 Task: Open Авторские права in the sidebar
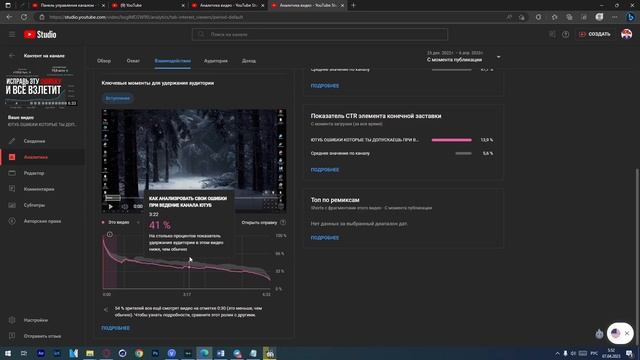(x=42, y=221)
